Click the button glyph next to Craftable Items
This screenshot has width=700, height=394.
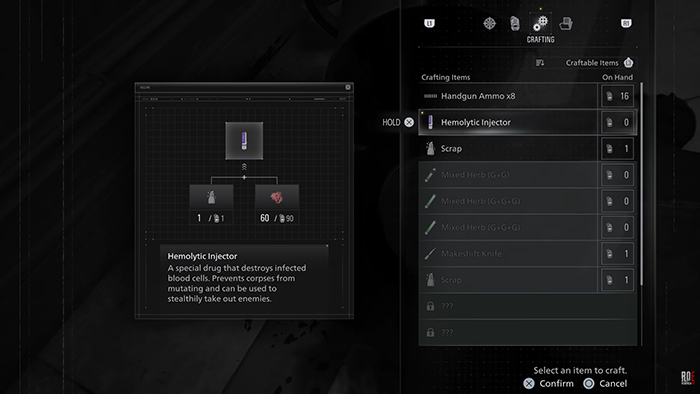pyautogui.click(x=629, y=63)
